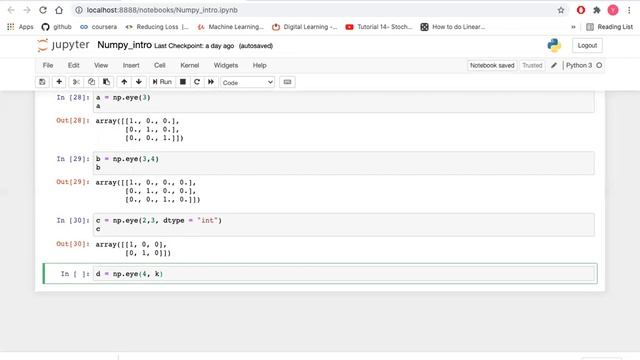Viewport: 640px width, 360px height.
Task: Click code cell In [28] np.eye(3)
Action: coord(344,102)
